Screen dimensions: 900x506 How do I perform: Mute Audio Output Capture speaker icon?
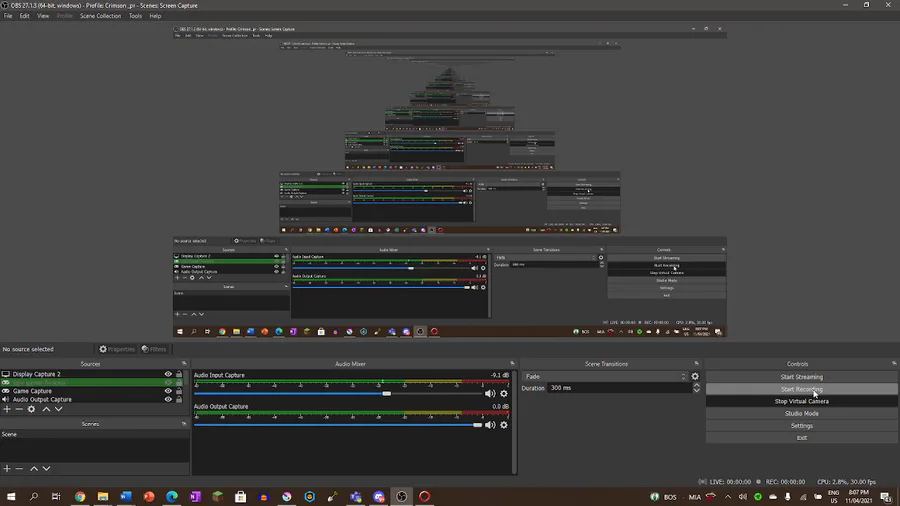pos(490,425)
